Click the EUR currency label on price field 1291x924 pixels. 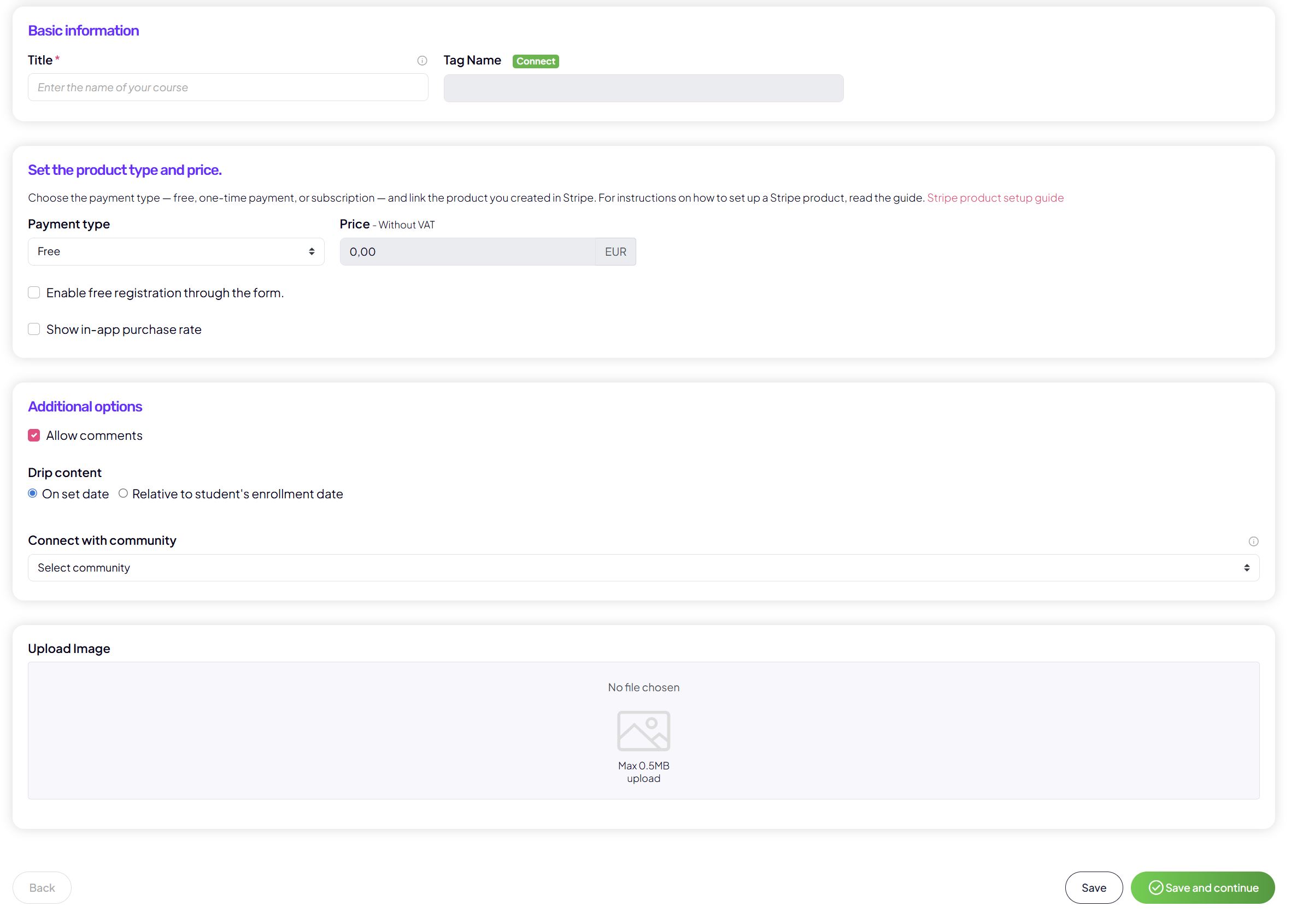point(615,251)
